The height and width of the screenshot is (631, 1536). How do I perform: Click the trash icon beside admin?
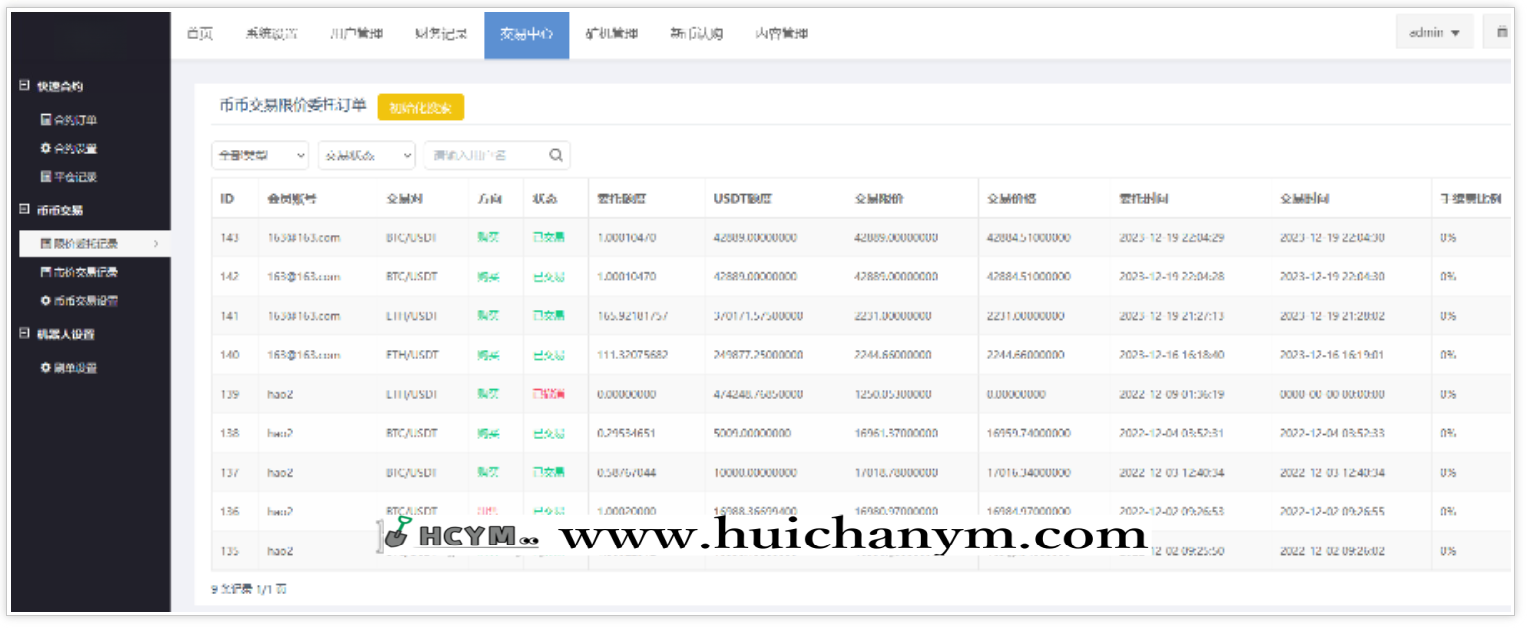coord(1501,33)
